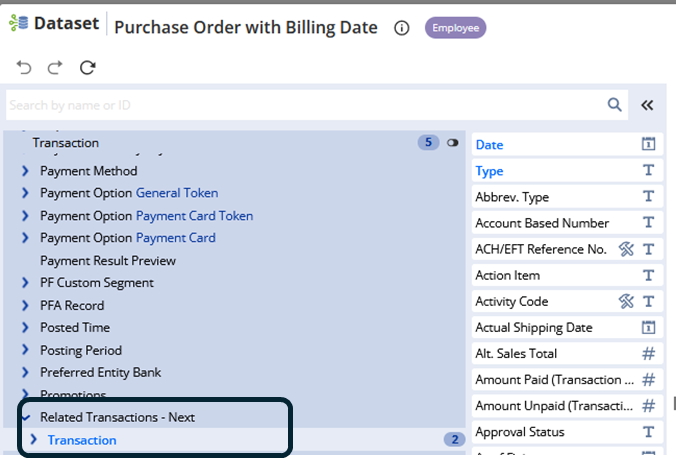Collapse Related Transactions - Next node
This screenshot has width=676, height=458.
pyautogui.click(x=26, y=417)
